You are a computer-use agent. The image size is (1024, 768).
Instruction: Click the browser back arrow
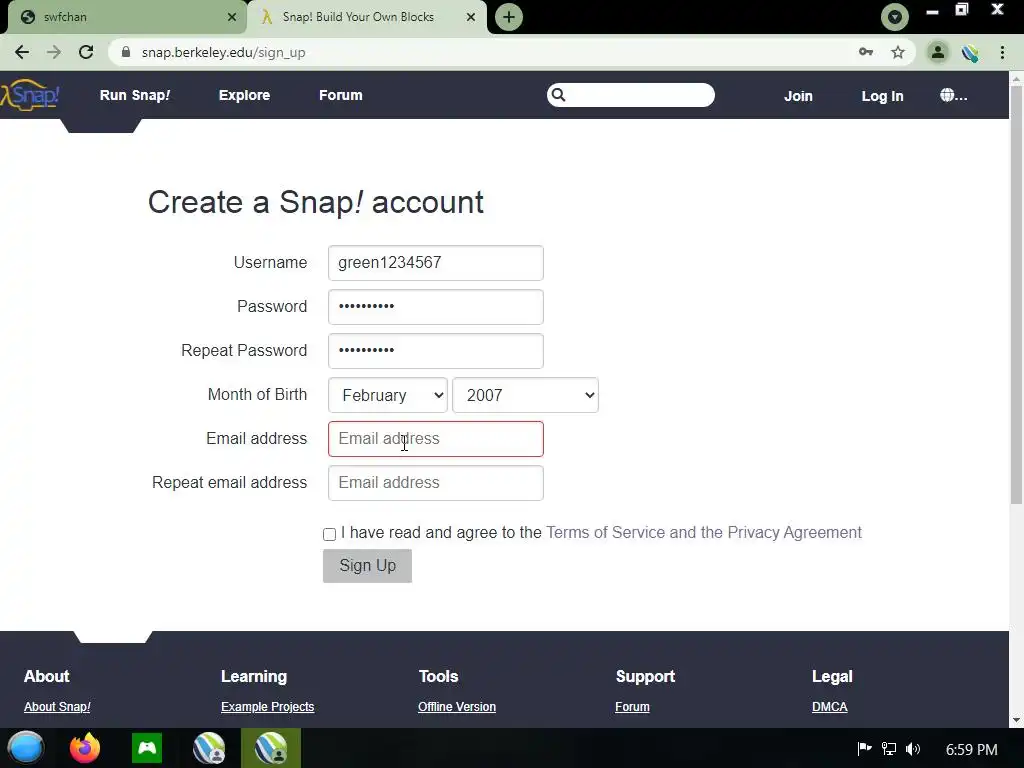point(22,52)
